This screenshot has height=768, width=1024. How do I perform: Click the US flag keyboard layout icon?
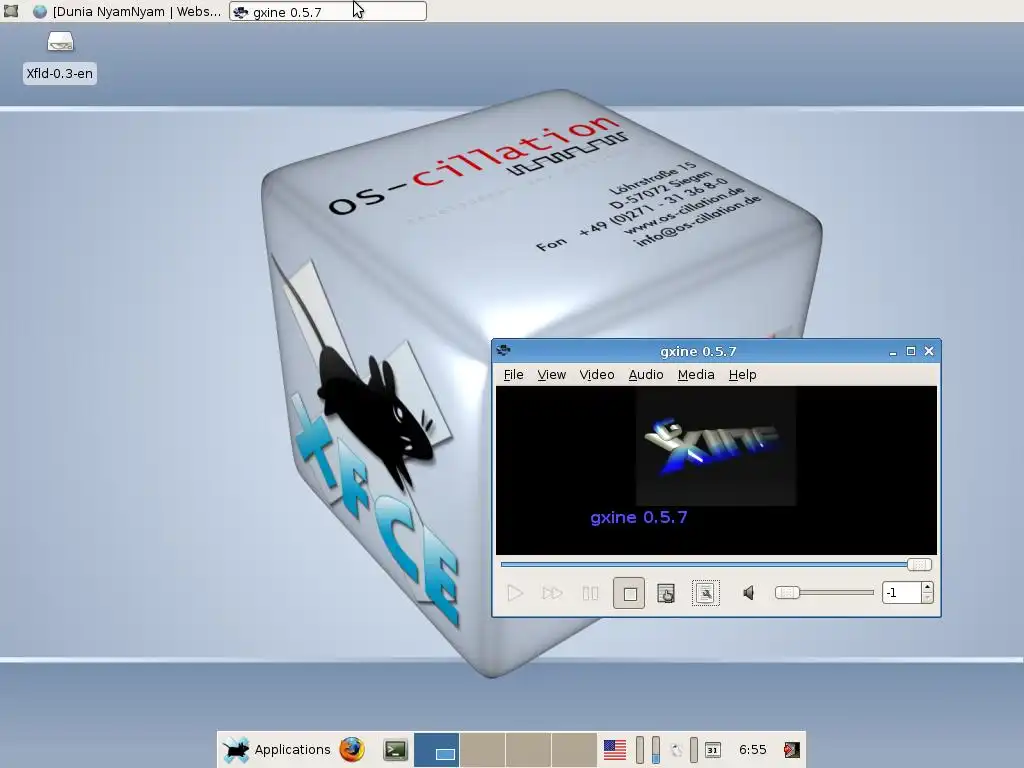point(615,750)
